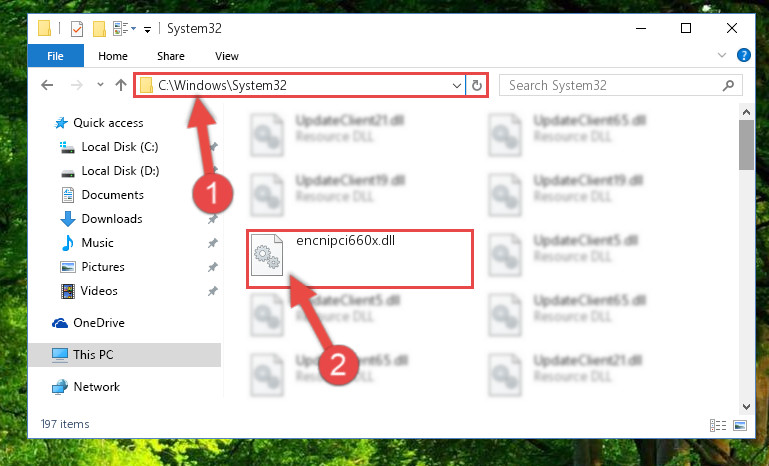Click the New folder quick access icon

(x=100, y=29)
